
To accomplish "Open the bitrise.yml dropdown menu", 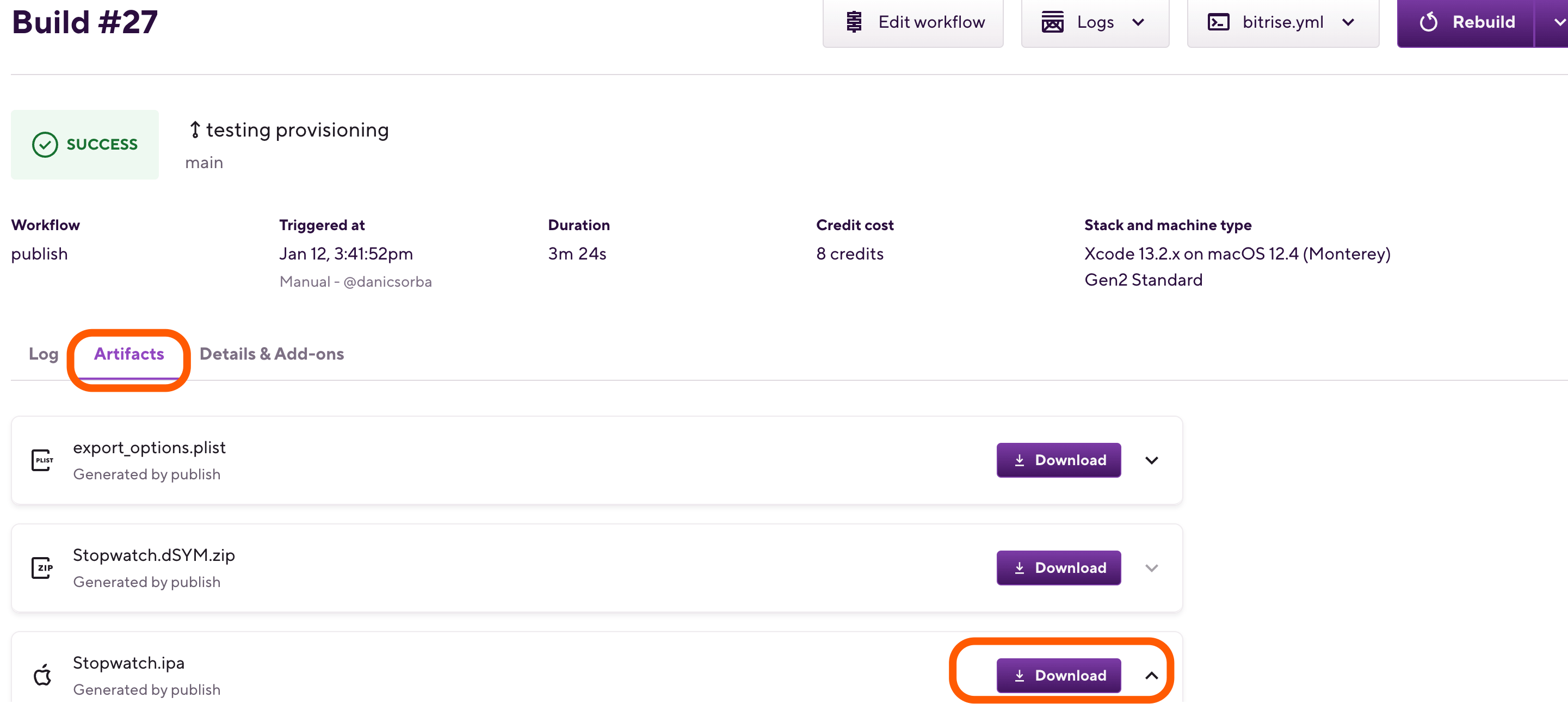I will [x=1348, y=22].
